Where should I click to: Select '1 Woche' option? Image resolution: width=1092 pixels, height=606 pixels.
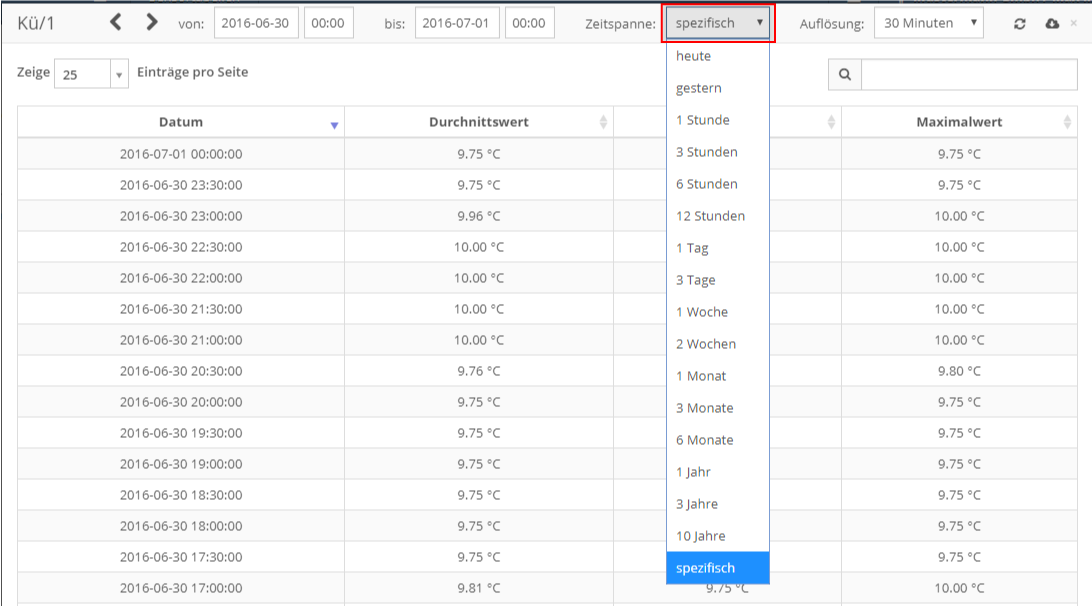click(x=718, y=312)
